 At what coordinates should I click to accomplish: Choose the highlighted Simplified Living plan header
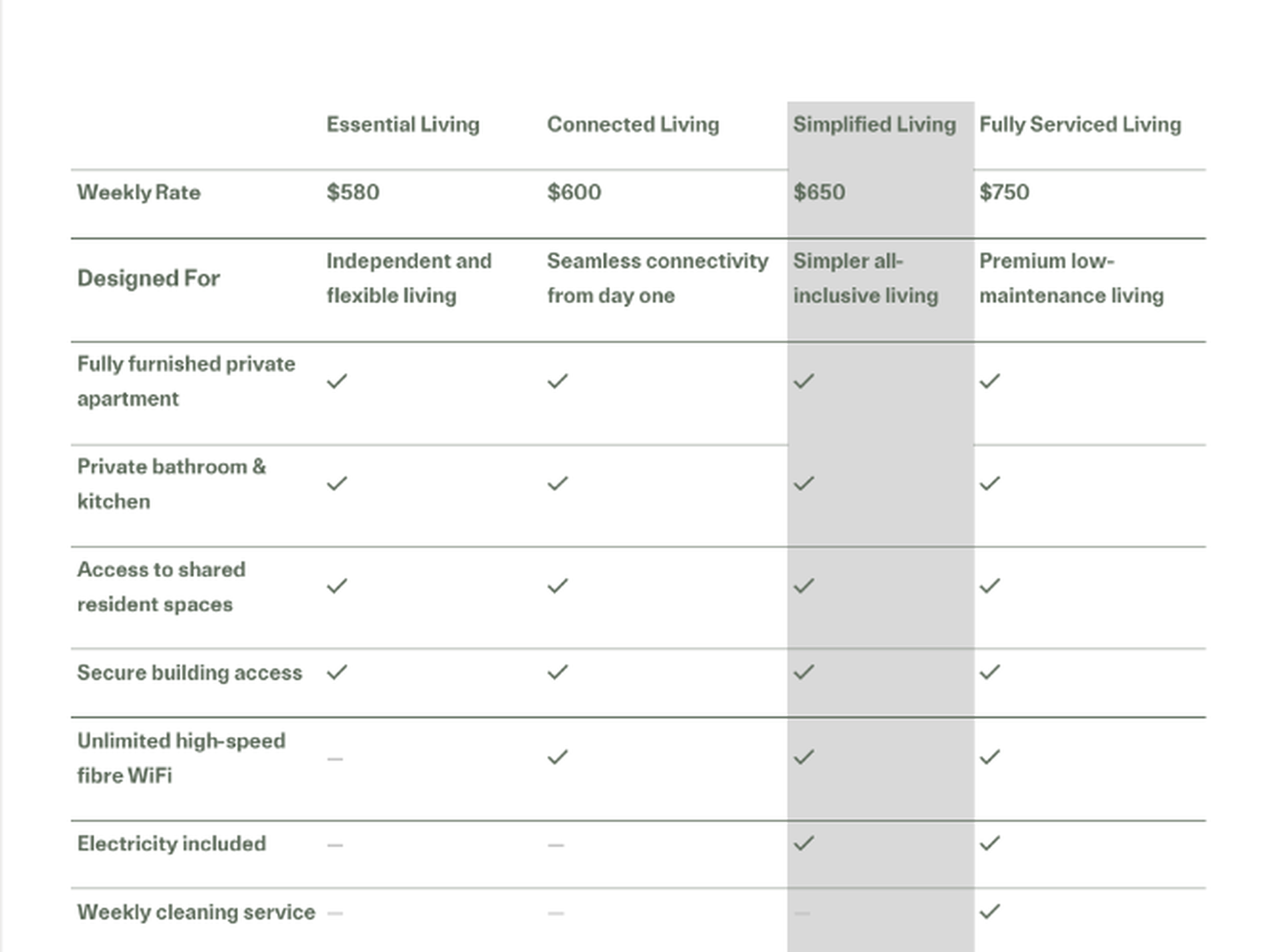pos(874,125)
